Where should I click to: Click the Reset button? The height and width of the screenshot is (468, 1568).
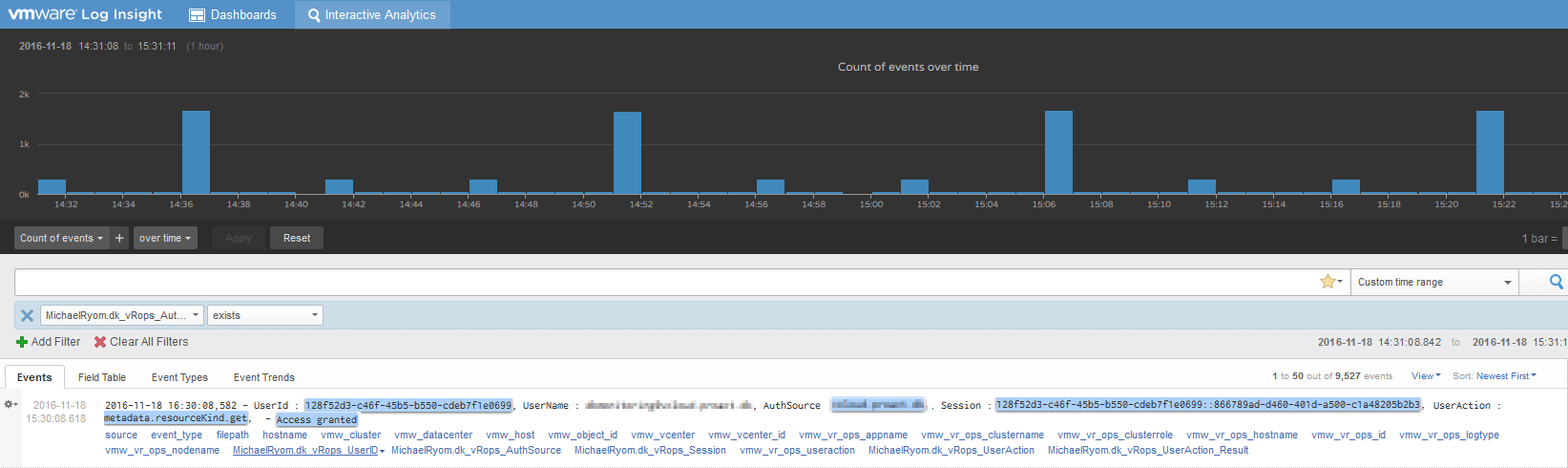pyautogui.click(x=297, y=238)
